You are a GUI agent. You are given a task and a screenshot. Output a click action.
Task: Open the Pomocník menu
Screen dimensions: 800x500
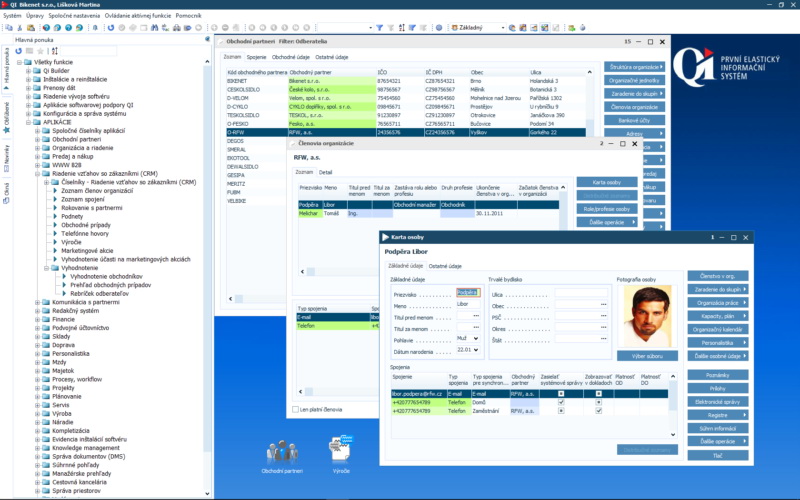[188, 16]
